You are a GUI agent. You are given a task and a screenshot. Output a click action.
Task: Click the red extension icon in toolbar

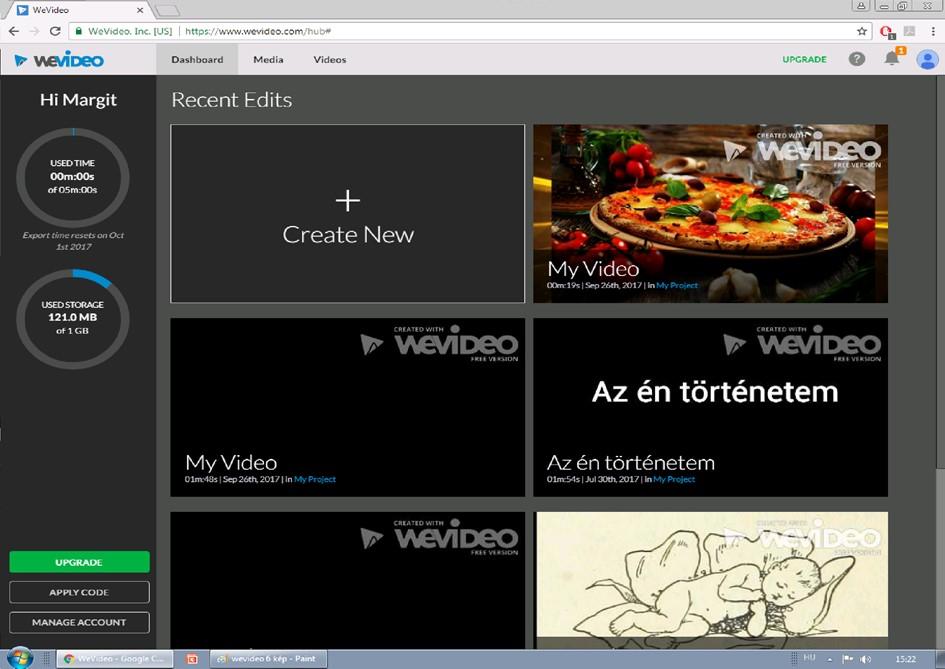click(886, 31)
